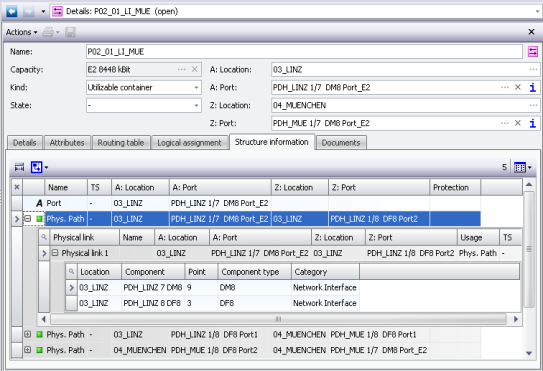The height and width of the screenshot is (371, 543).
Task: Open the structure view dropdown arrow
Action: point(46,168)
